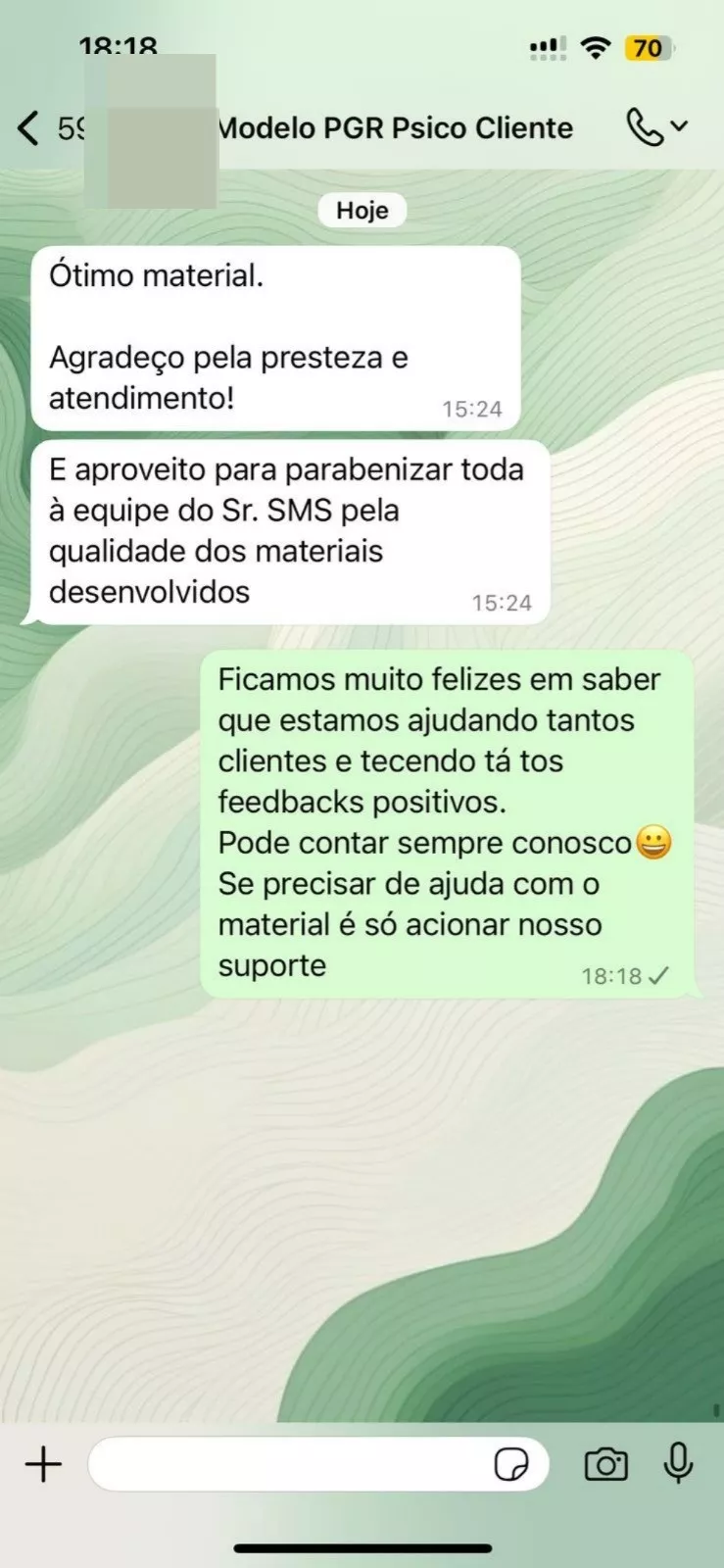Open the voice call phone icon

coord(644,127)
